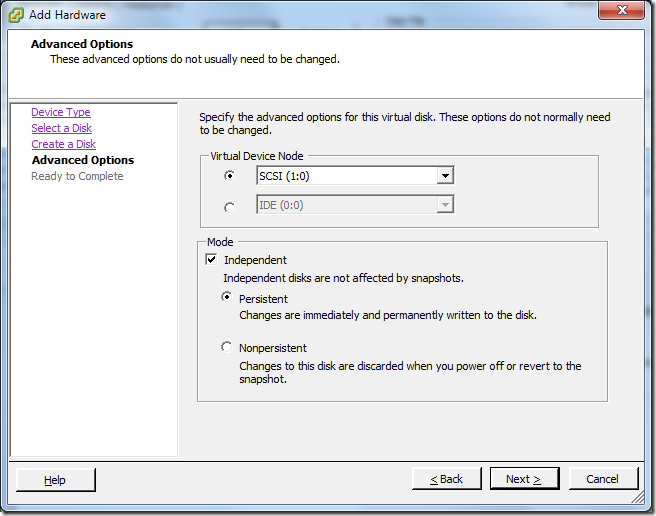The width and height of the screenshot is (656, 516).
Task: Click the resize grip at dialog corner
Action: [x=638, y=497]
